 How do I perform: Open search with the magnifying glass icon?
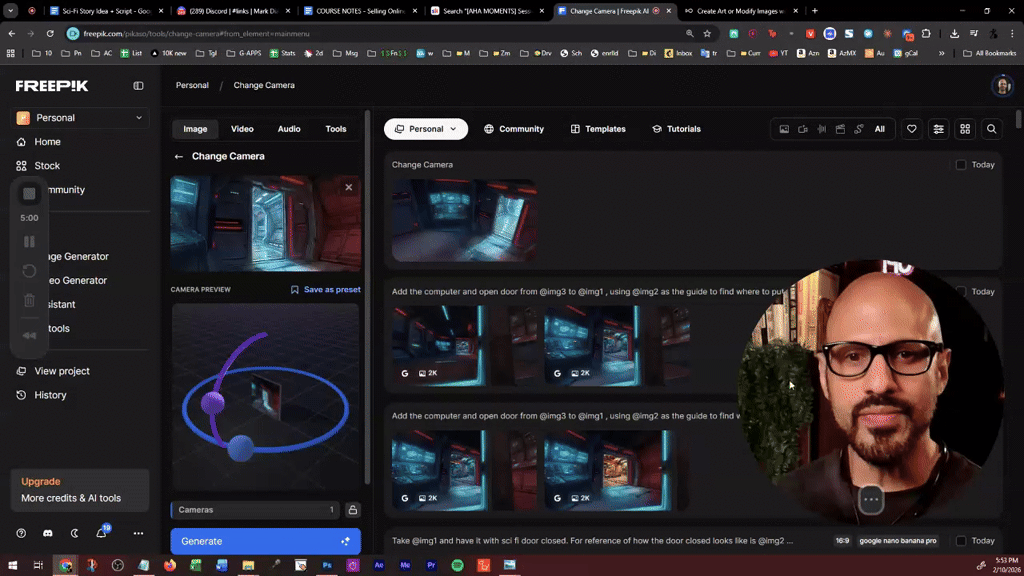991,129
